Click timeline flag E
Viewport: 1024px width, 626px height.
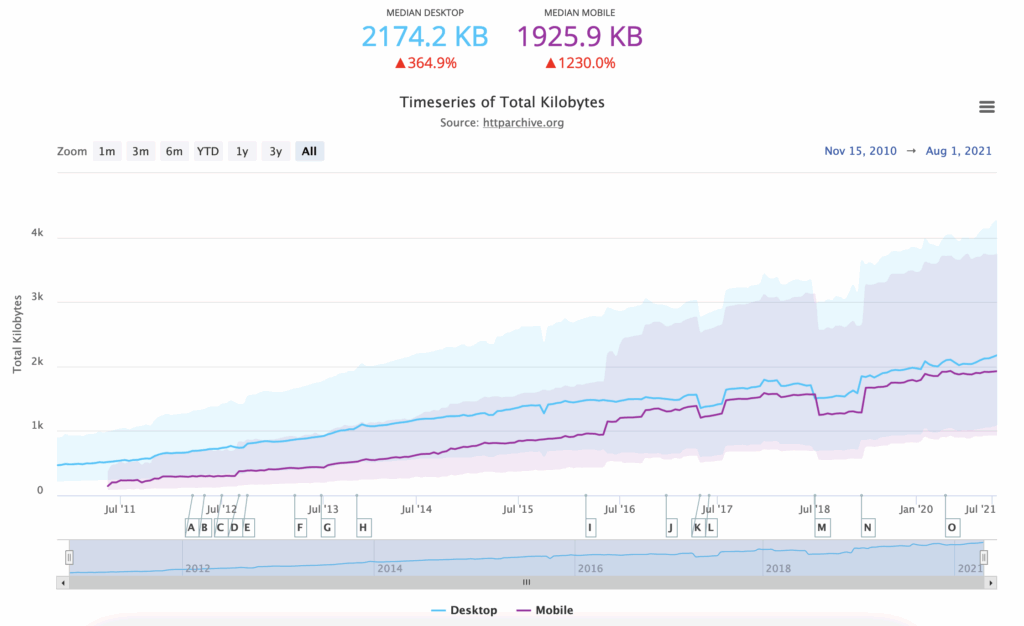(248, 527)
